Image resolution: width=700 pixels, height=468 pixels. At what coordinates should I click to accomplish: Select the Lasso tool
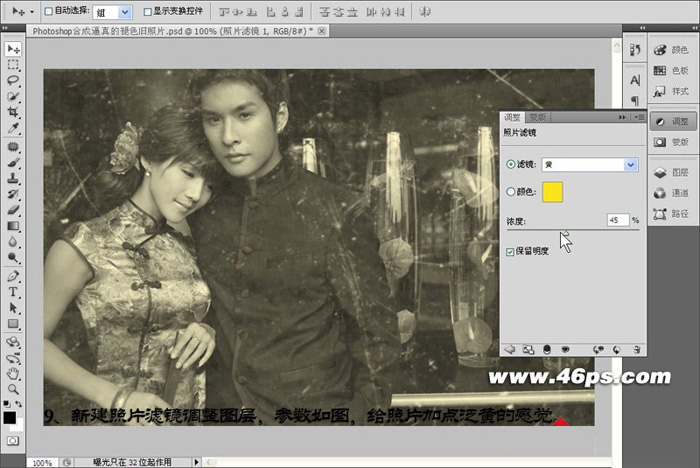pyautogui.click(x=13, y=81)
